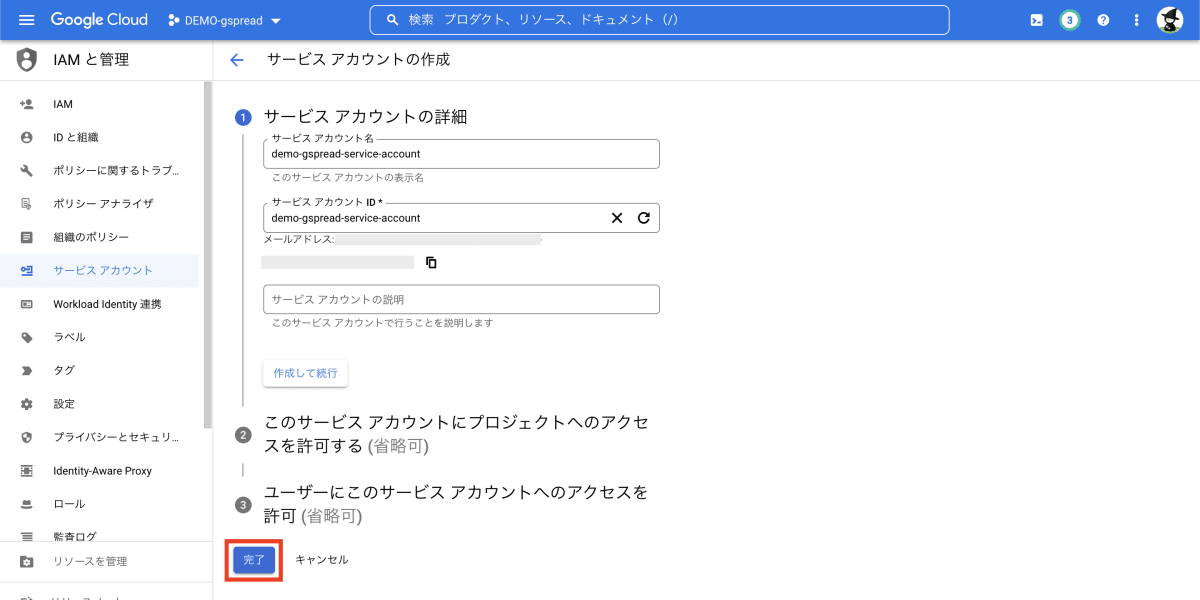Clear the service account ID with X
1200x600 pixels.
pos(617,218)
